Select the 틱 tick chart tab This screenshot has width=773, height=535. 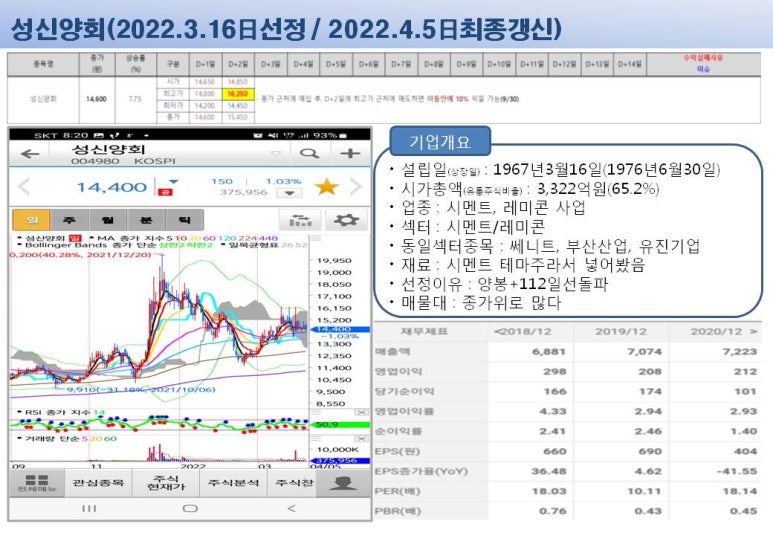point(184,220)
